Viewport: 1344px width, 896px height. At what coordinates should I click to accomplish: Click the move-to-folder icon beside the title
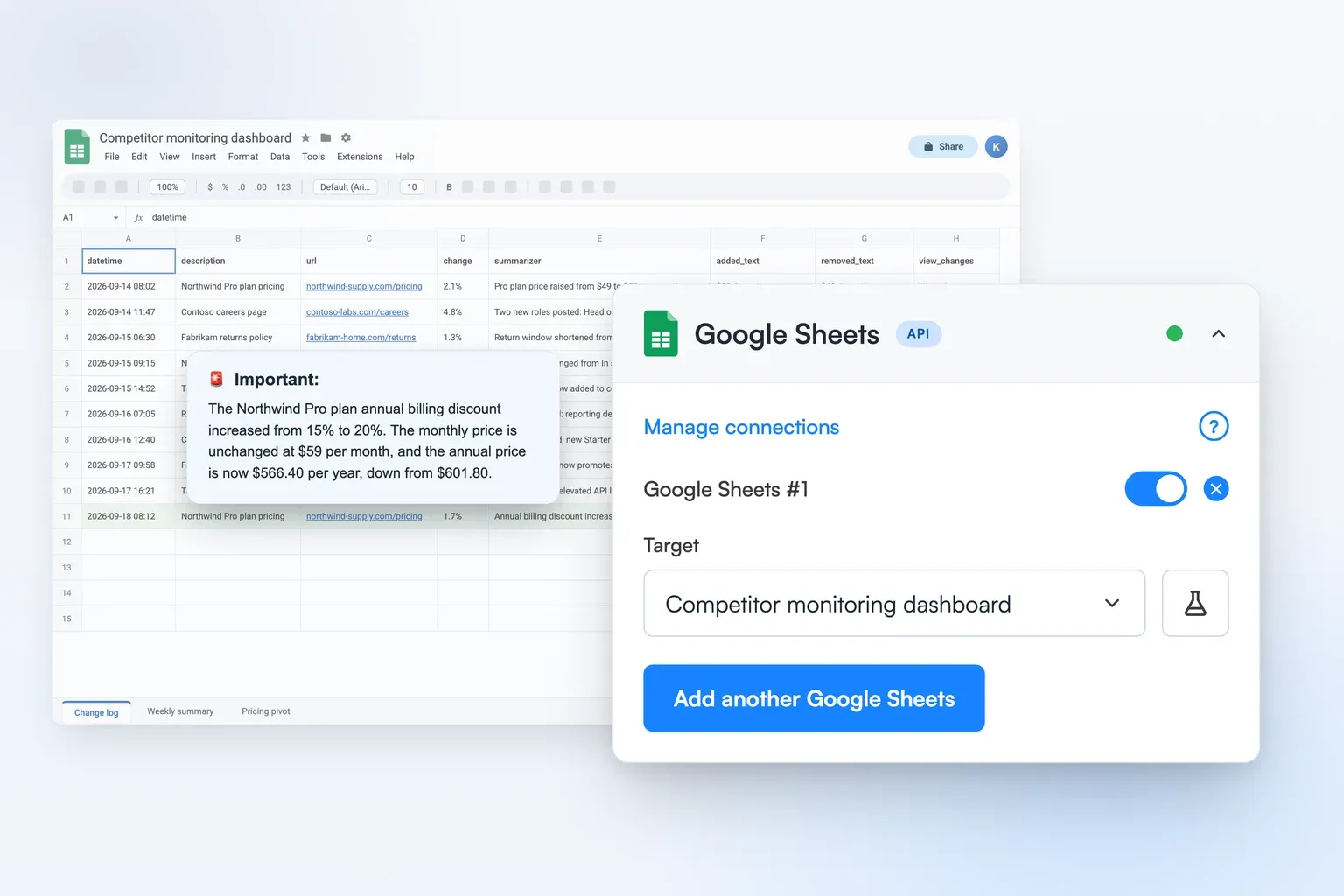tap(325, 137)
